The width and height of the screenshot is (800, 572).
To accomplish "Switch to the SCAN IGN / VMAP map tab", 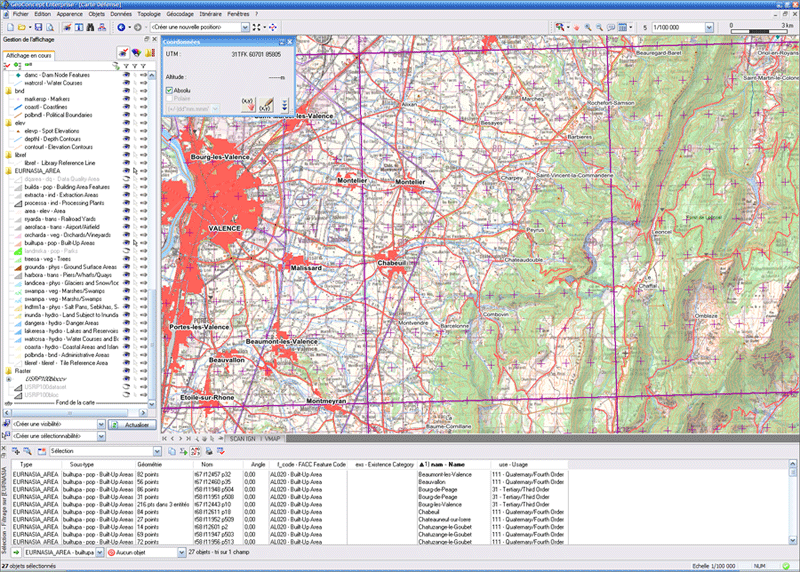I will [x=255, y=438].
